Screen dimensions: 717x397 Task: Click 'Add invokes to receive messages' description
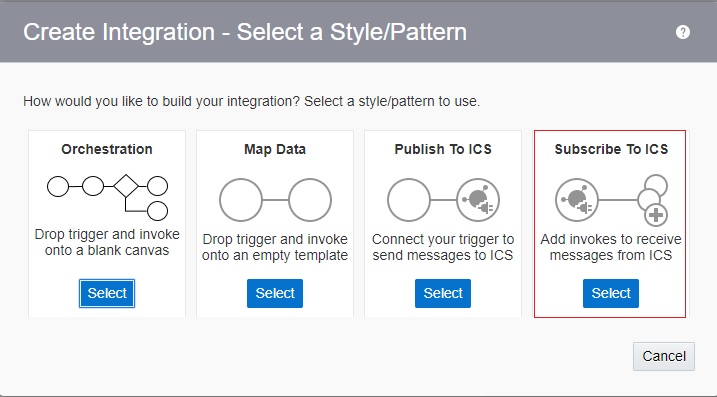pos(611,247)
